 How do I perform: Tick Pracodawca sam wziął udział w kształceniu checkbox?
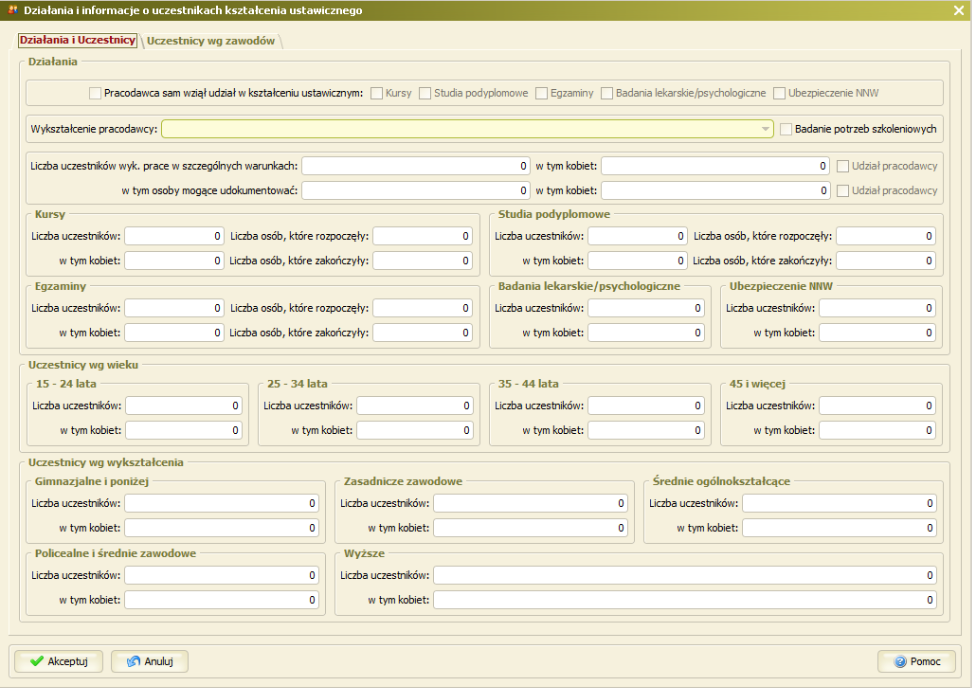pos(95,93)
